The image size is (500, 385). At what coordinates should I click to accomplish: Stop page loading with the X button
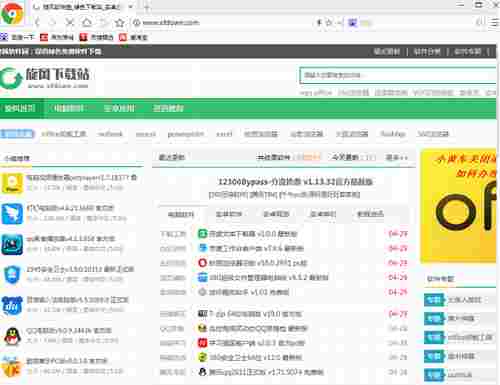(70, 22)
